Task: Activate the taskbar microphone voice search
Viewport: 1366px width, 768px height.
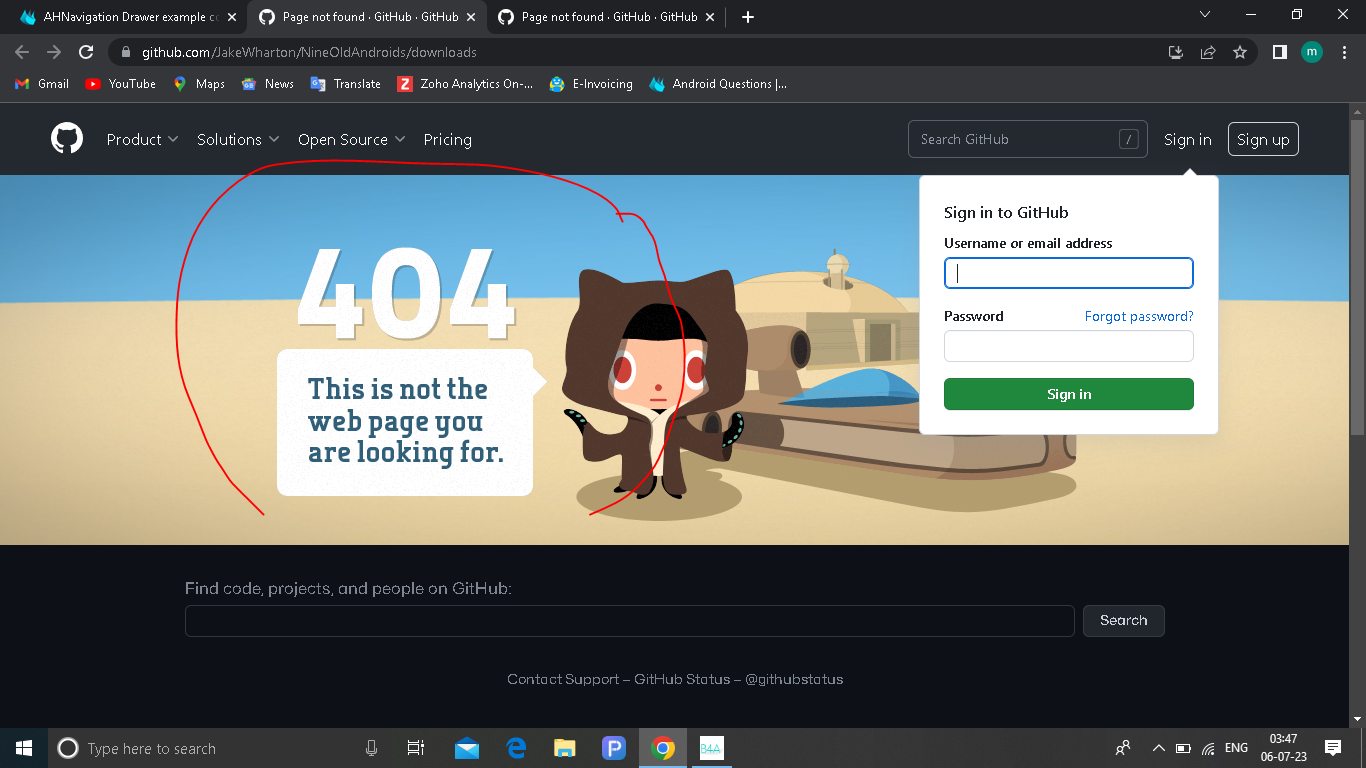Action: [x=372, y=748]
